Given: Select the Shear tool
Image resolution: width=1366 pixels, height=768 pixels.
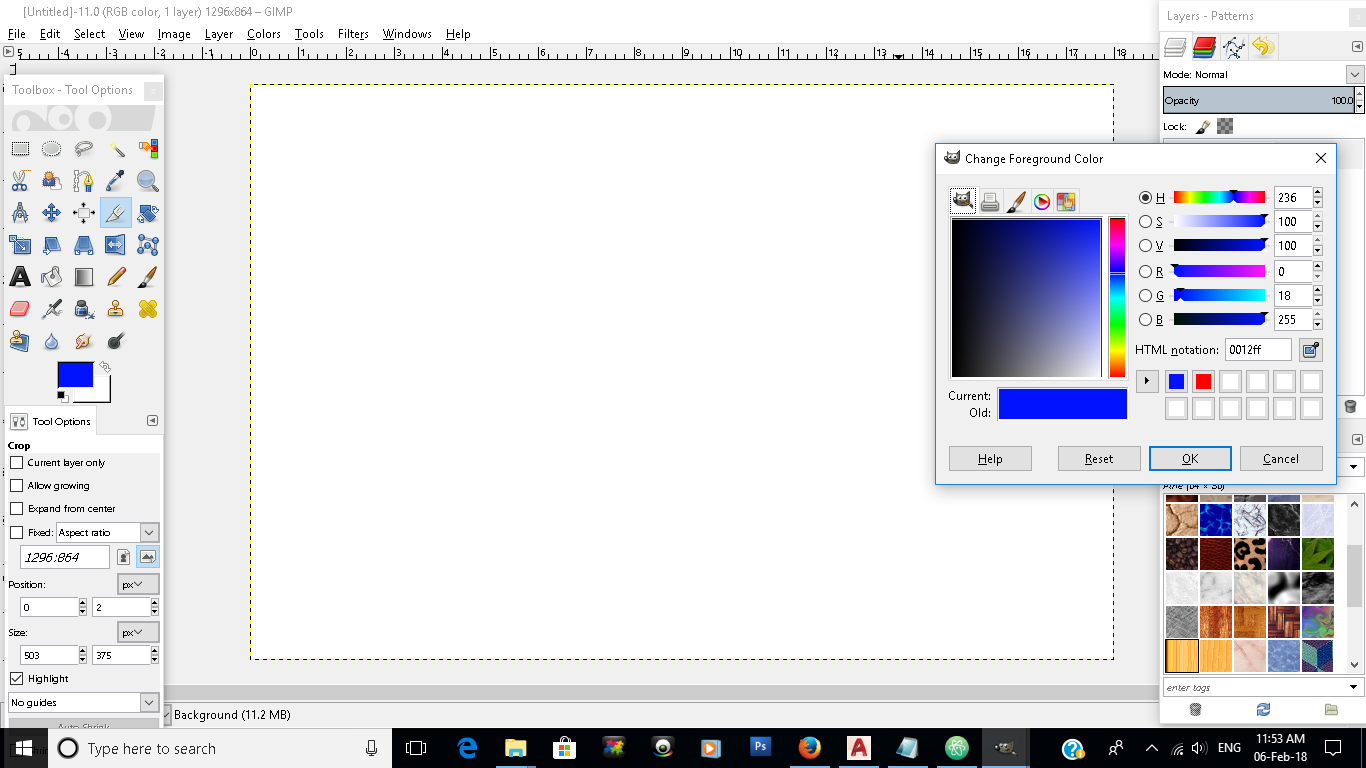Looking at the screenshot, I should 52,245.
